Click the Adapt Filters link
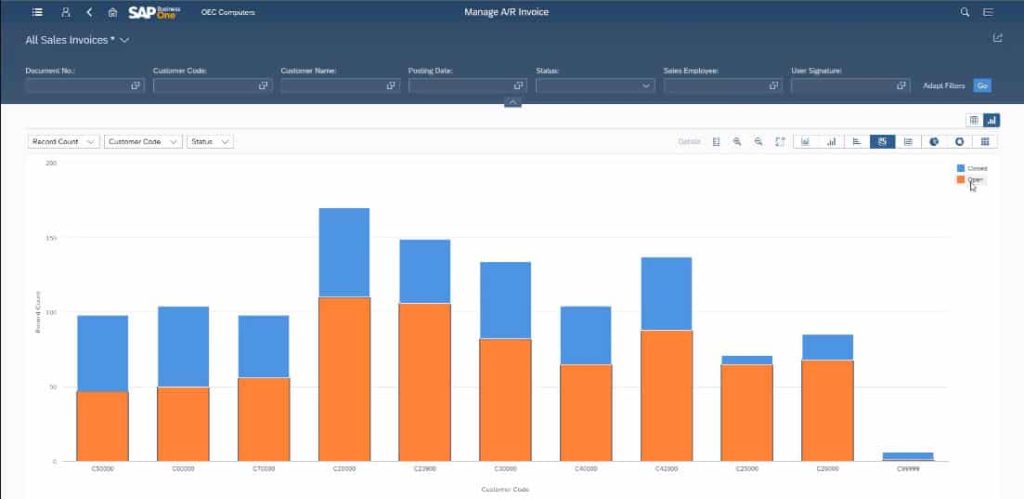The height and width of the screenshot is (499, 1024). (944, 86)
